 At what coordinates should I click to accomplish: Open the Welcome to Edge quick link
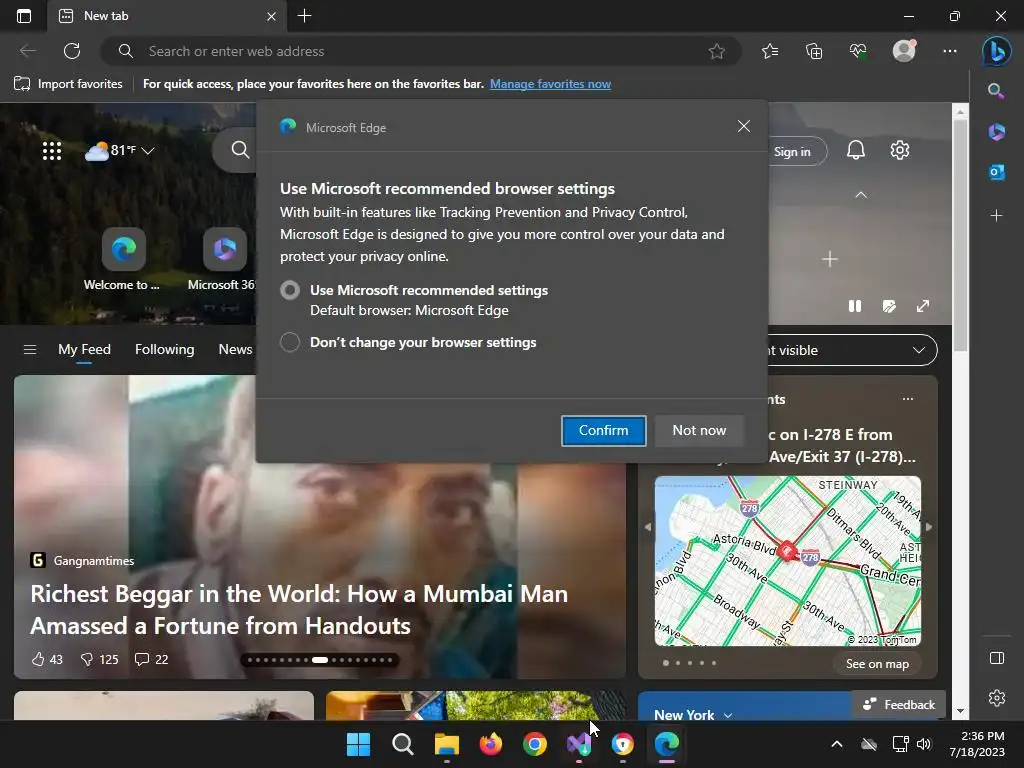122,259
